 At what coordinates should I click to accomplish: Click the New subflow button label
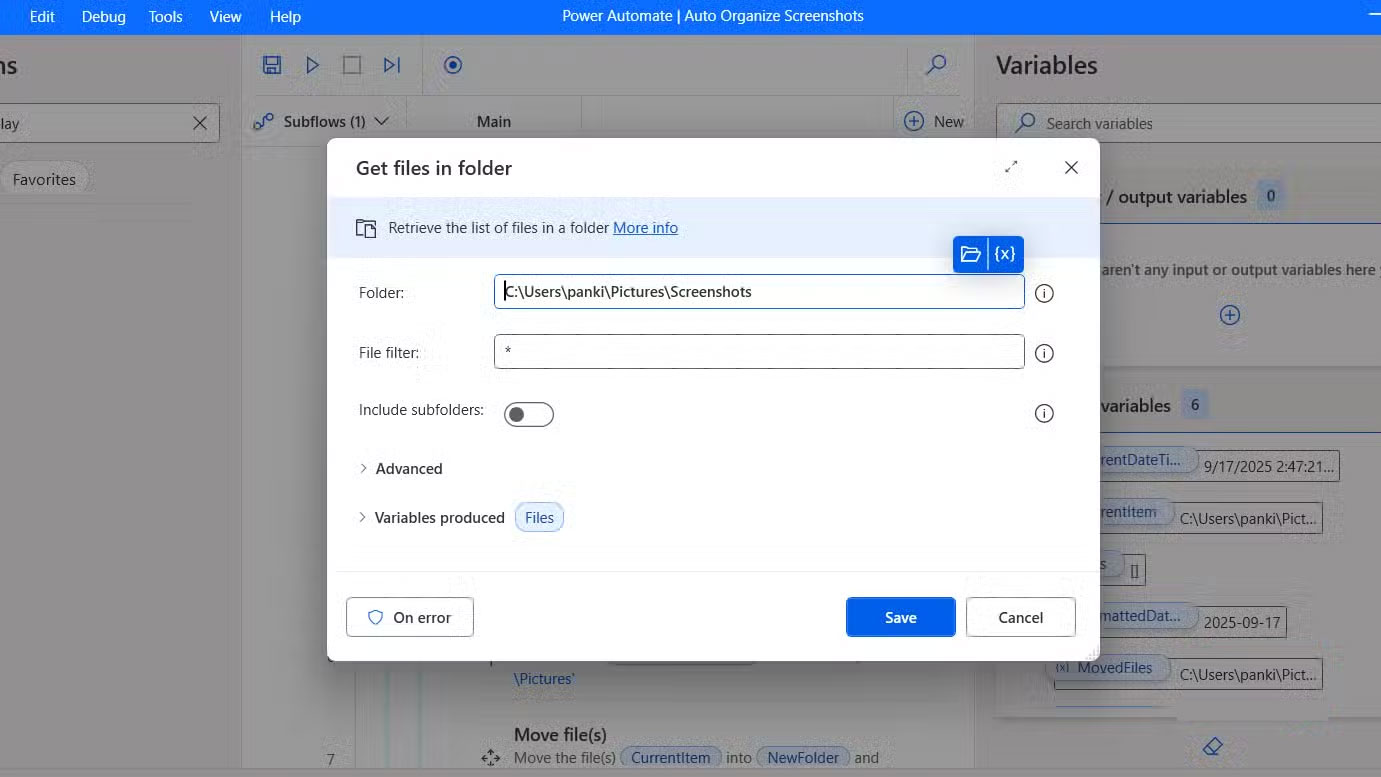(x=949, y=121)
